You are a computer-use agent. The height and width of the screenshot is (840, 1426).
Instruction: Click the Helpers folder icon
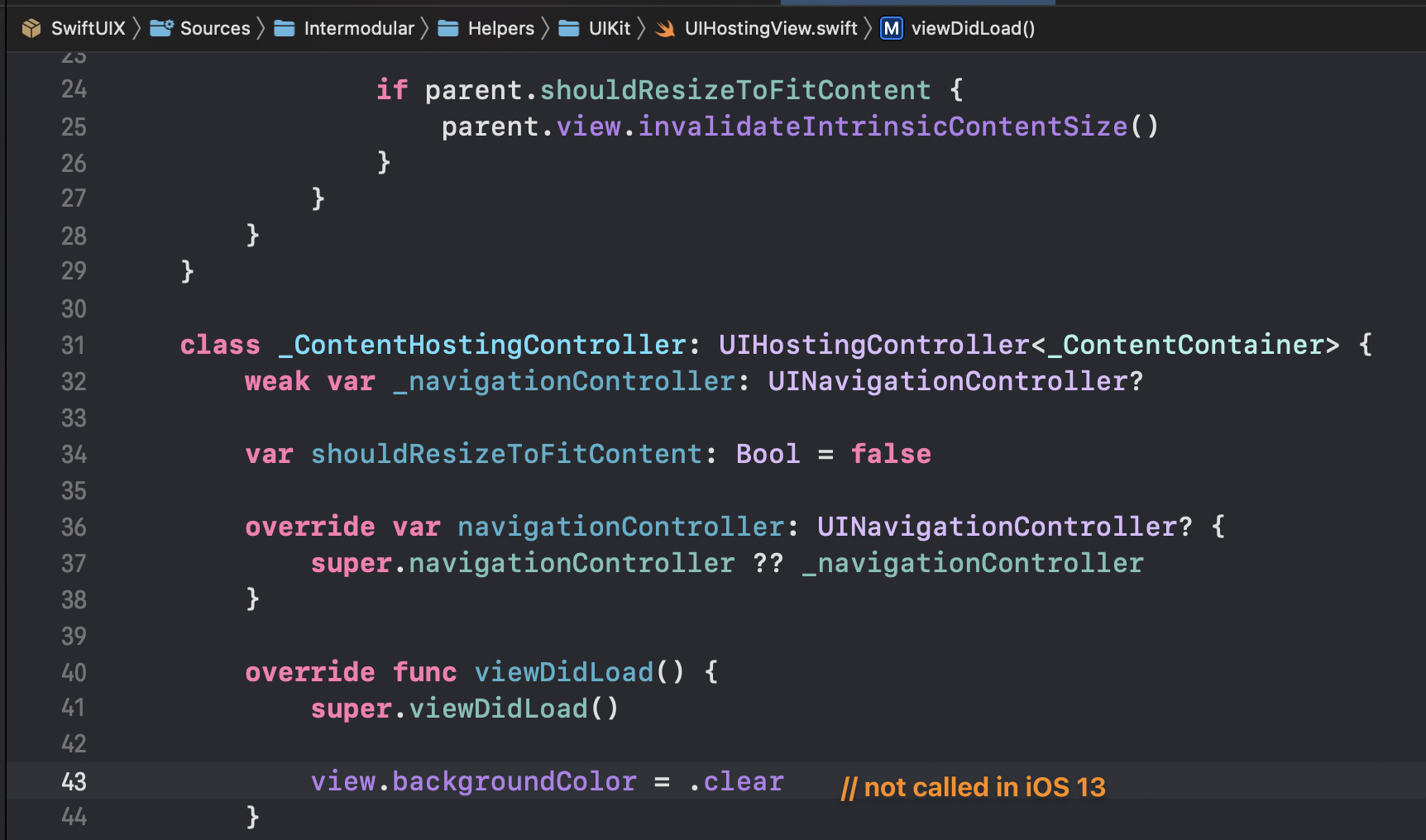(x=449, y=27)
